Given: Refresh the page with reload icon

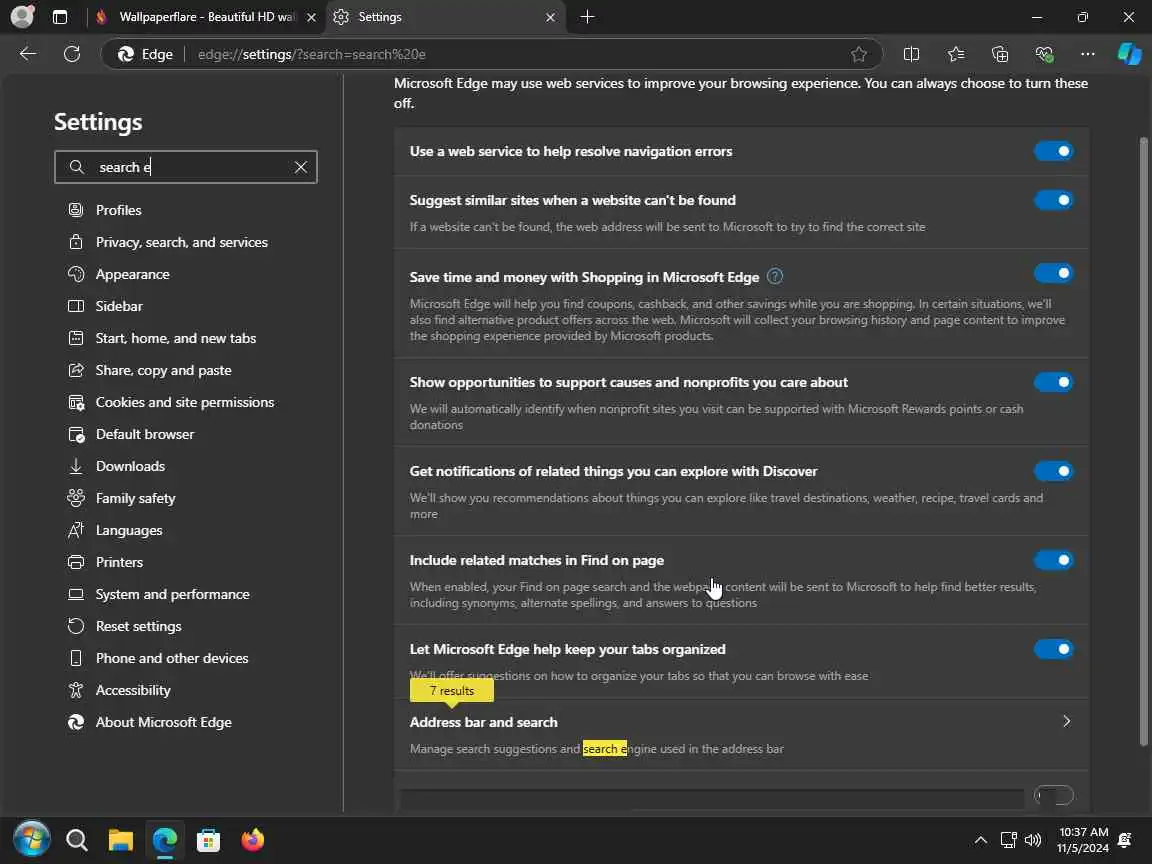Looking at the screenshot, I should click(72, 54).
